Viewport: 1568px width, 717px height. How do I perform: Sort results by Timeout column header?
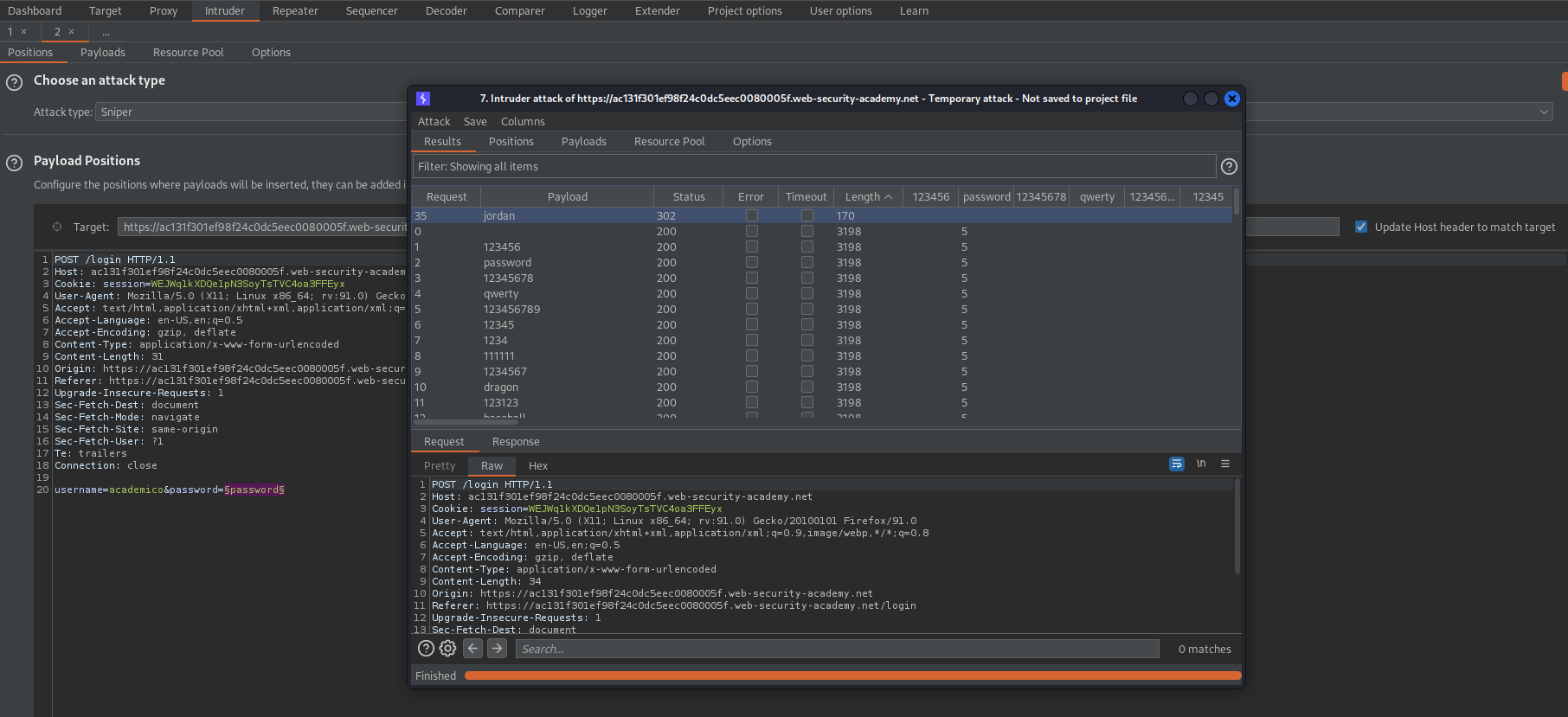click(x=806, y=197)
